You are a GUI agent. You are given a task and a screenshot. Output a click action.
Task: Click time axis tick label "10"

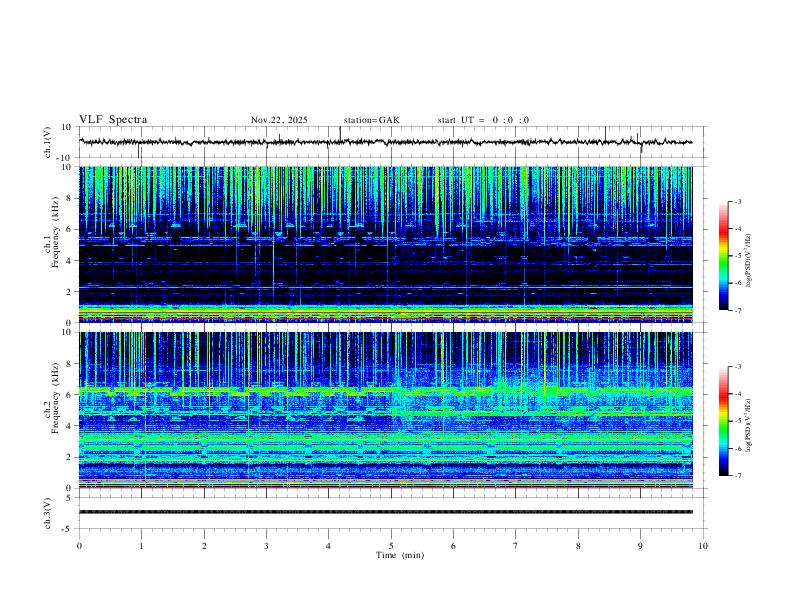(703, 546)
